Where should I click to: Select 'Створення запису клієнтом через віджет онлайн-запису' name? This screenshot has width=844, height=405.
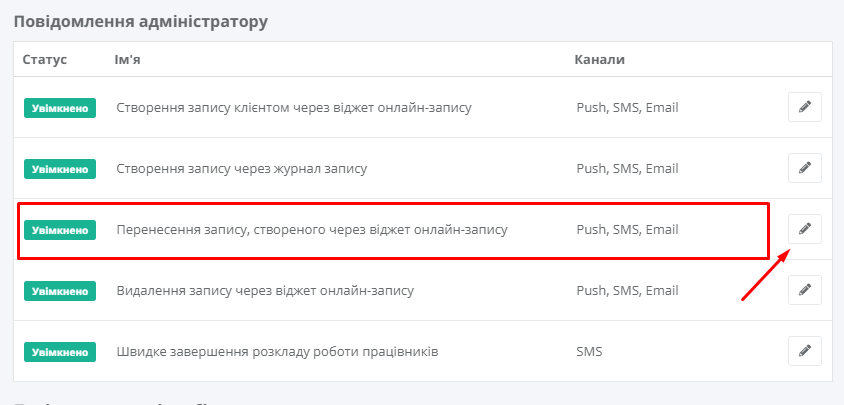click(294, 108)
